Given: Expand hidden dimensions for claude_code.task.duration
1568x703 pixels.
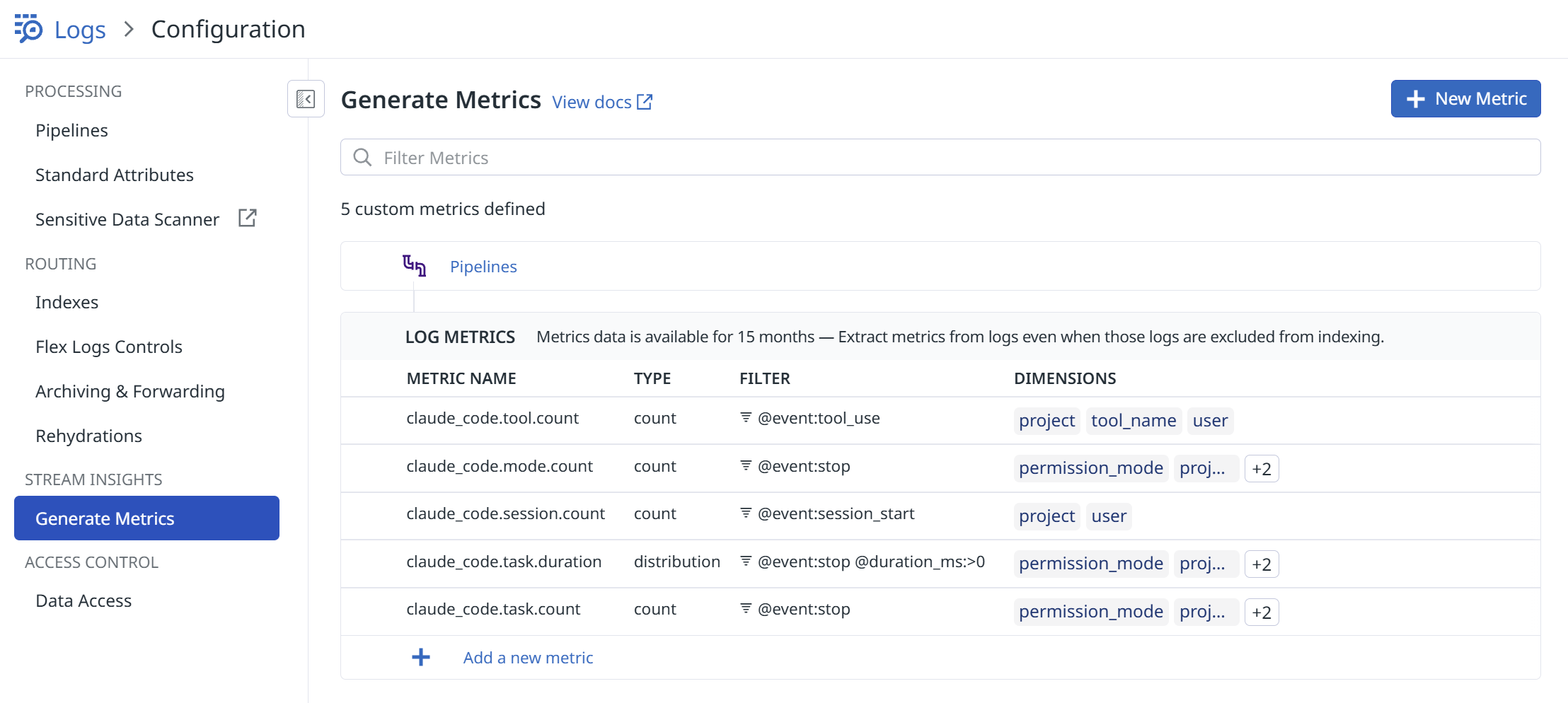Looking at the screenshot, I should 1262,564.
